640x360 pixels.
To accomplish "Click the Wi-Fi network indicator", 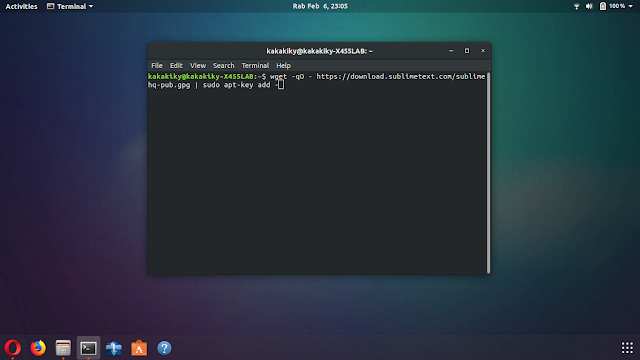I will pyautogui.click(x=576, y=6).
